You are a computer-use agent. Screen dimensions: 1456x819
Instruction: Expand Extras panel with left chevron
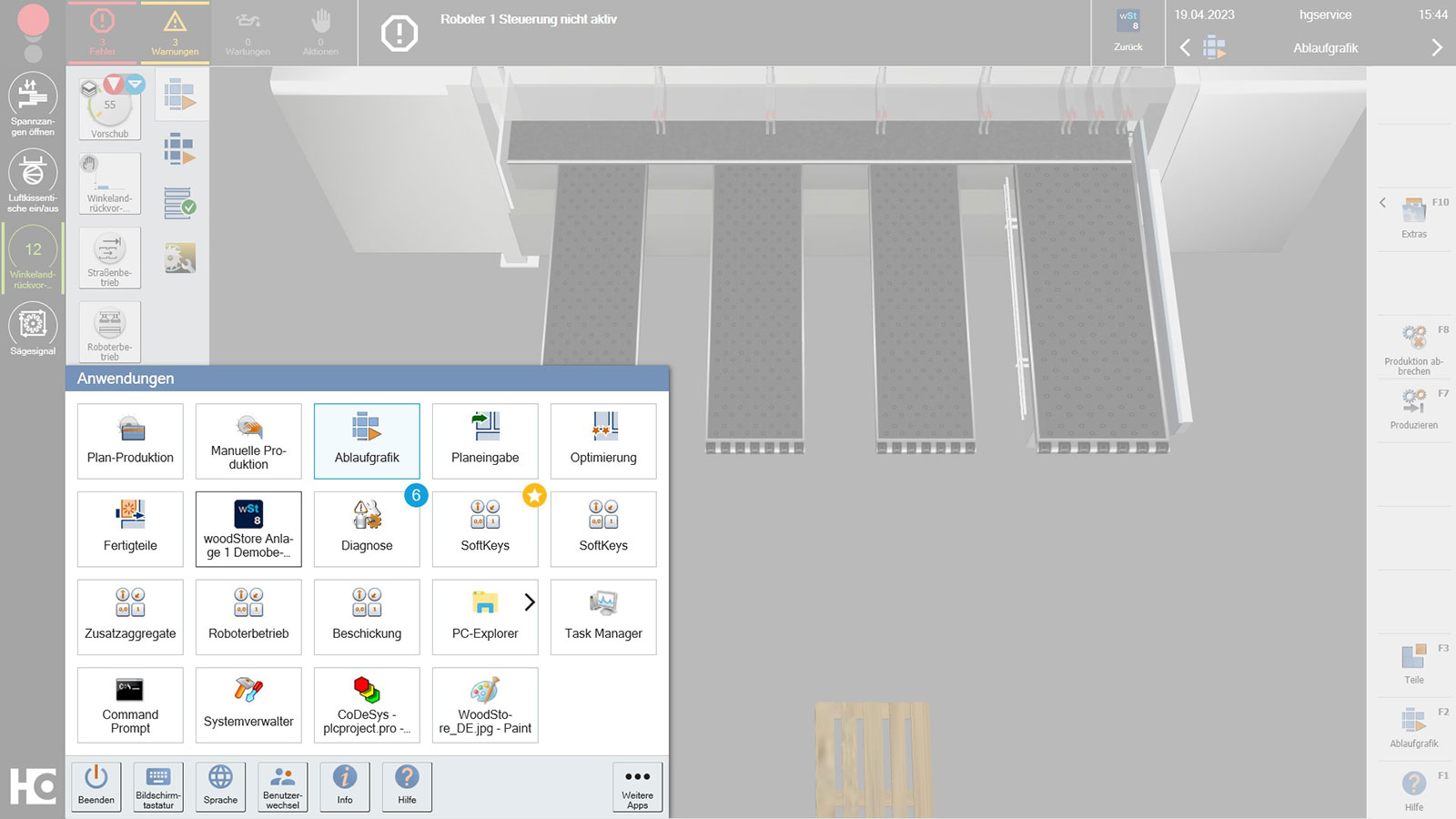tap(1382, 203)
